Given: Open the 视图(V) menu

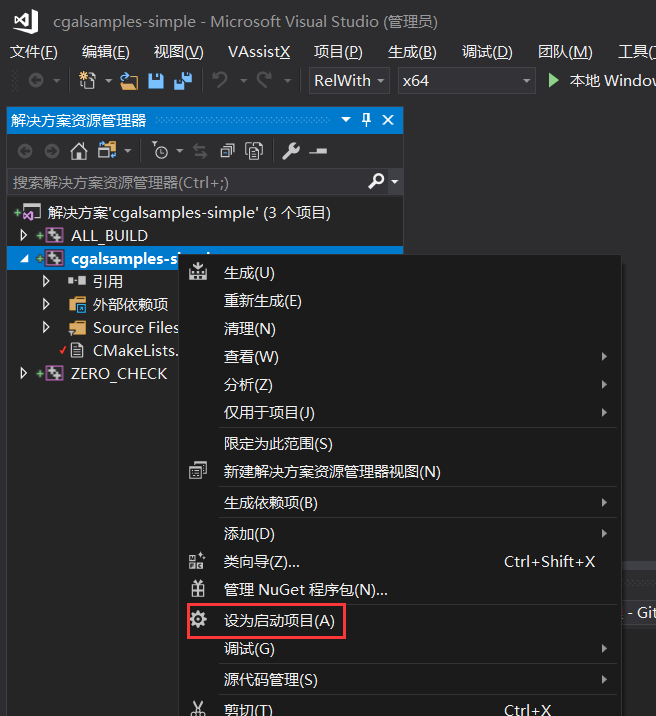Looking at the screenshot, I should coord(178,52).
